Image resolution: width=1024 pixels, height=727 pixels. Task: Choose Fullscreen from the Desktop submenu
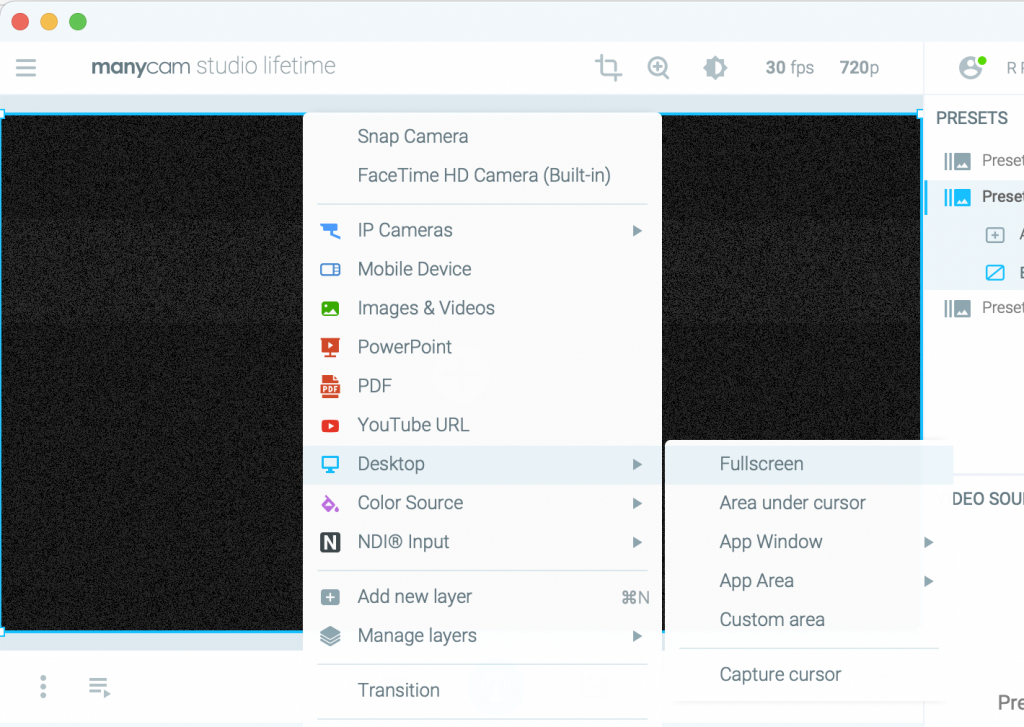761,464
